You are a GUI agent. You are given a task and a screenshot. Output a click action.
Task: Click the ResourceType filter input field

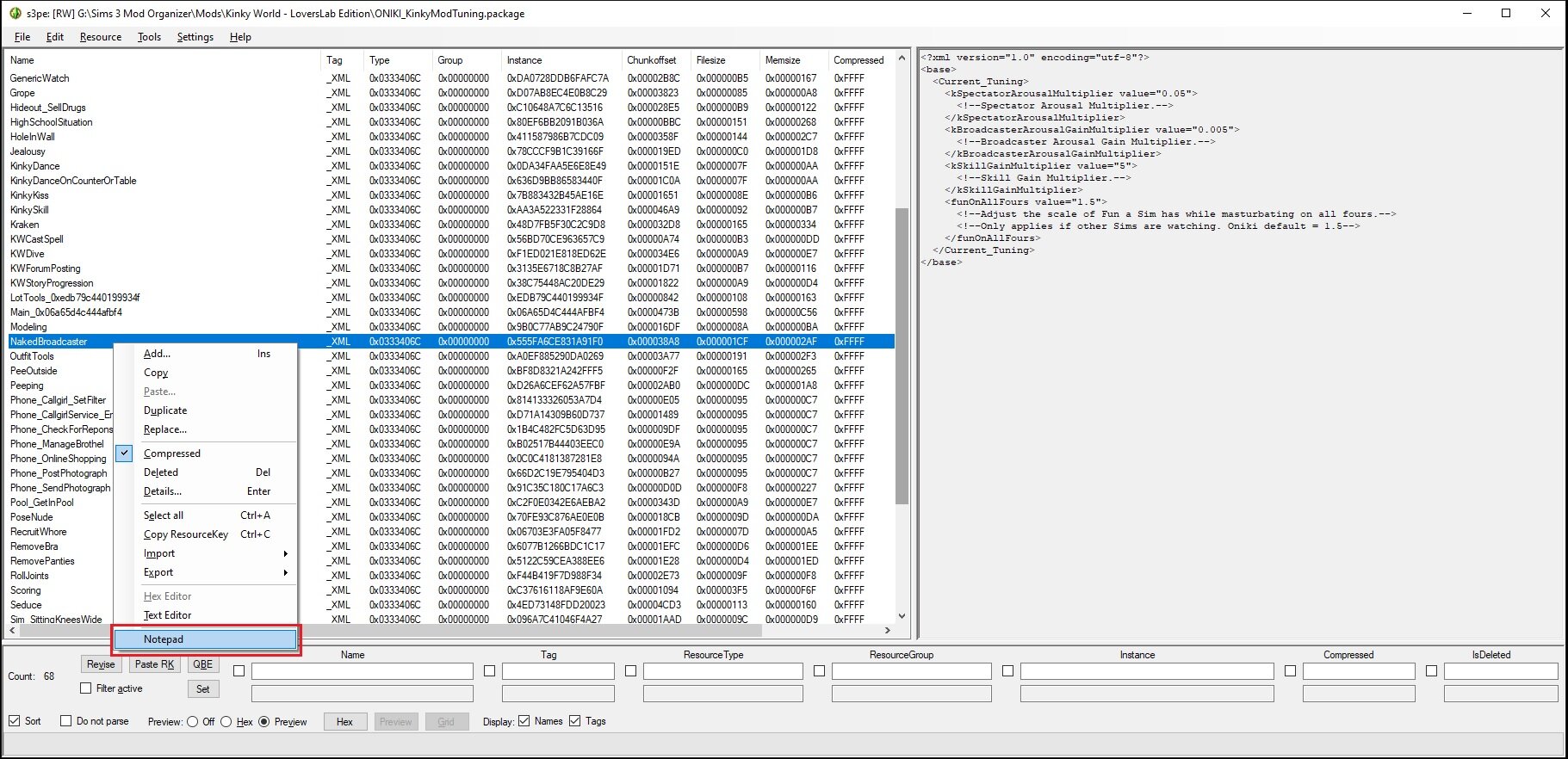tap(722, 671)
